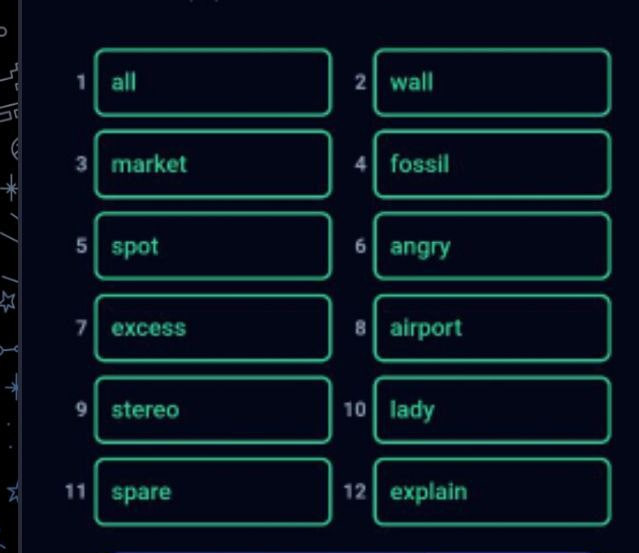Click the number 10 label beside 'lady'
Image resolution: width=639 pixels, height=553 pixels.
click(x=356, y=410)
